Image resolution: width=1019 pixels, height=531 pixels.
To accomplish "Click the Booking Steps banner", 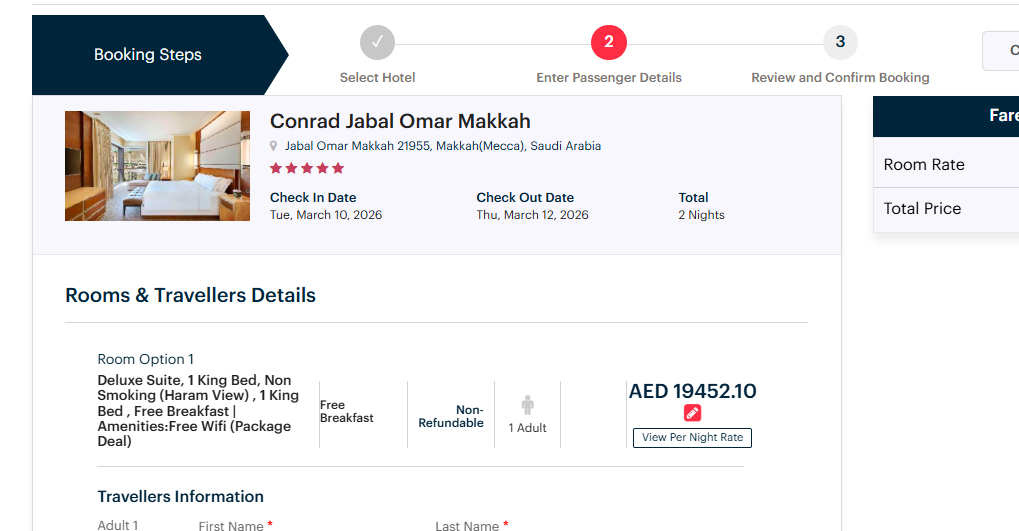I will 160,55.
